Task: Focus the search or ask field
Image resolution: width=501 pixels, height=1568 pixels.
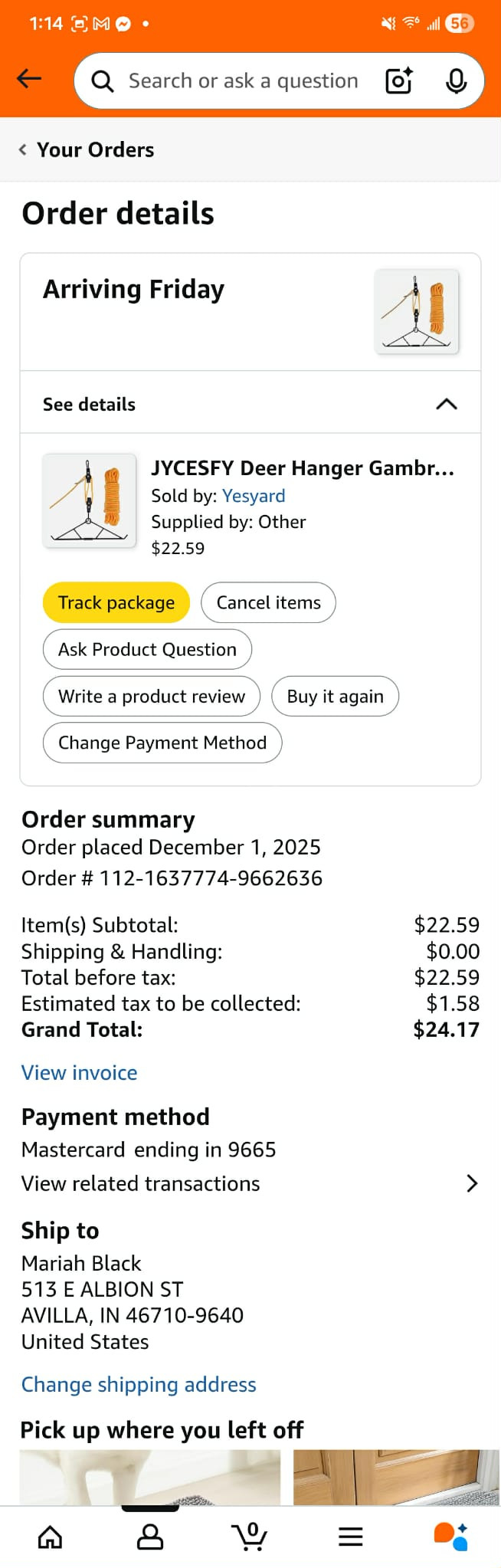Action: coord(244,80)
